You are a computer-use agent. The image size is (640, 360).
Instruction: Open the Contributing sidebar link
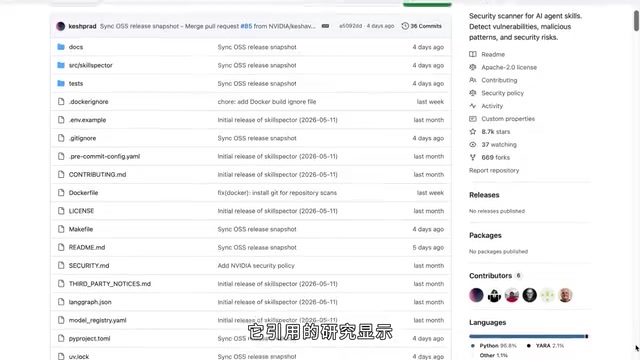499,80
